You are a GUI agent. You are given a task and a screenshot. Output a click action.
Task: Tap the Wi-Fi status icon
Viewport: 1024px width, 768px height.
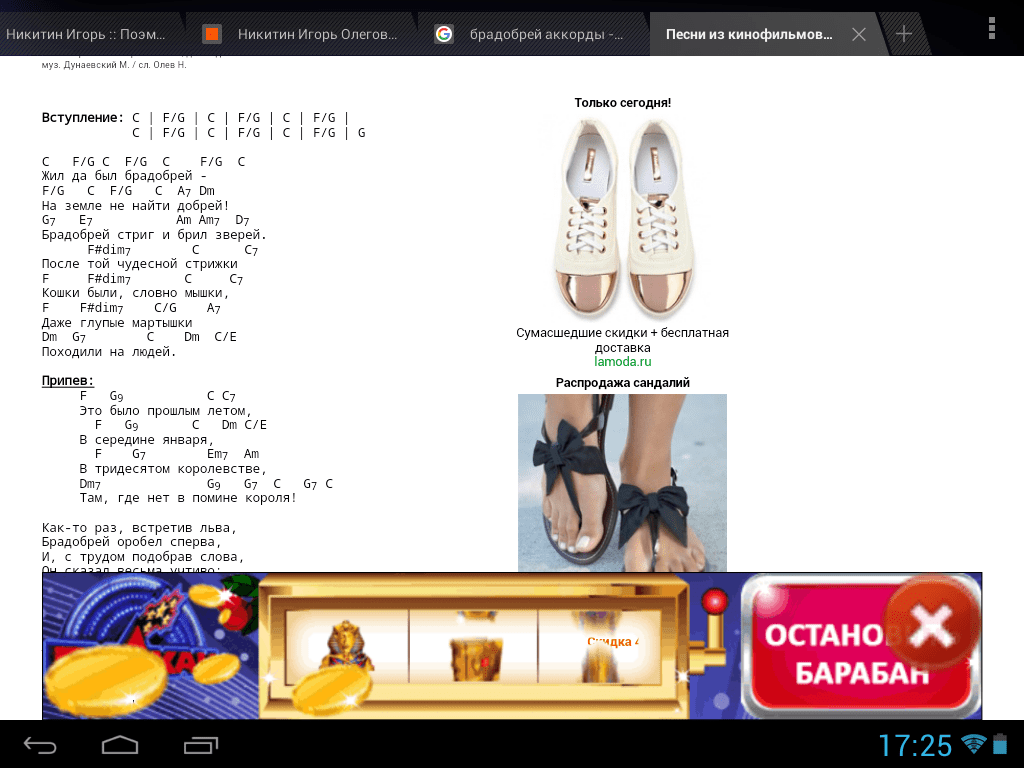point(973,744)
